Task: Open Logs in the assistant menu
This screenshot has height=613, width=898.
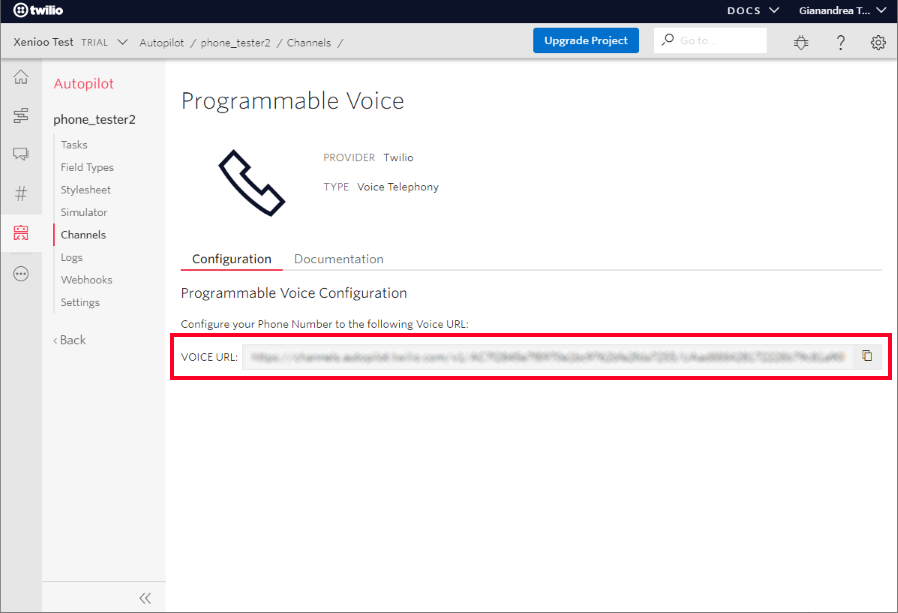Action: 72,257
